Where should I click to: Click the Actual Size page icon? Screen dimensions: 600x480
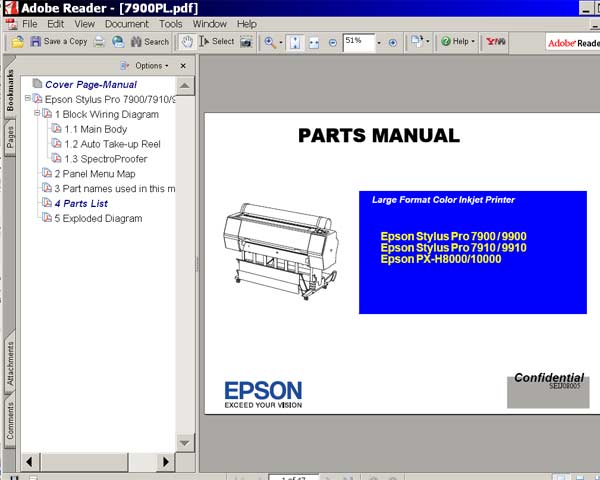click(295, 42)
